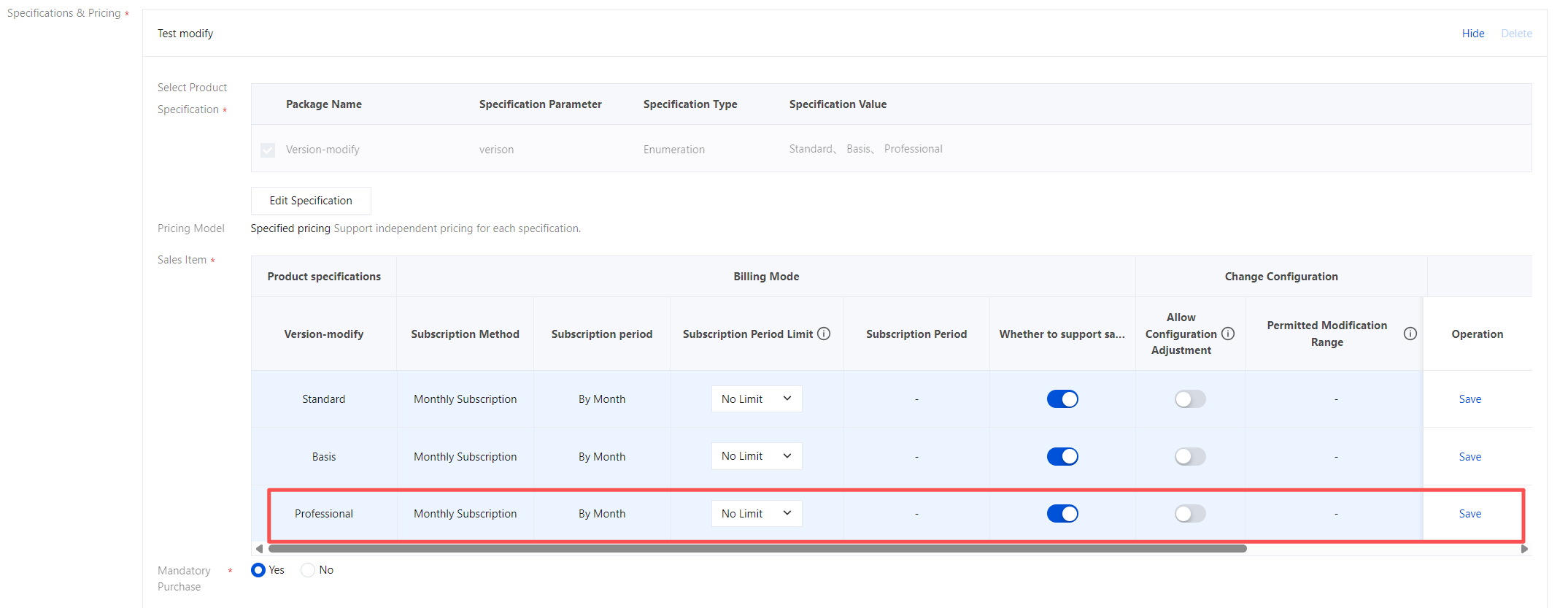The image size is (1568, 608).
Task: Click the horizontal scrollbar right arrow
Action: pyautogui.click(x=1523, y=549)
